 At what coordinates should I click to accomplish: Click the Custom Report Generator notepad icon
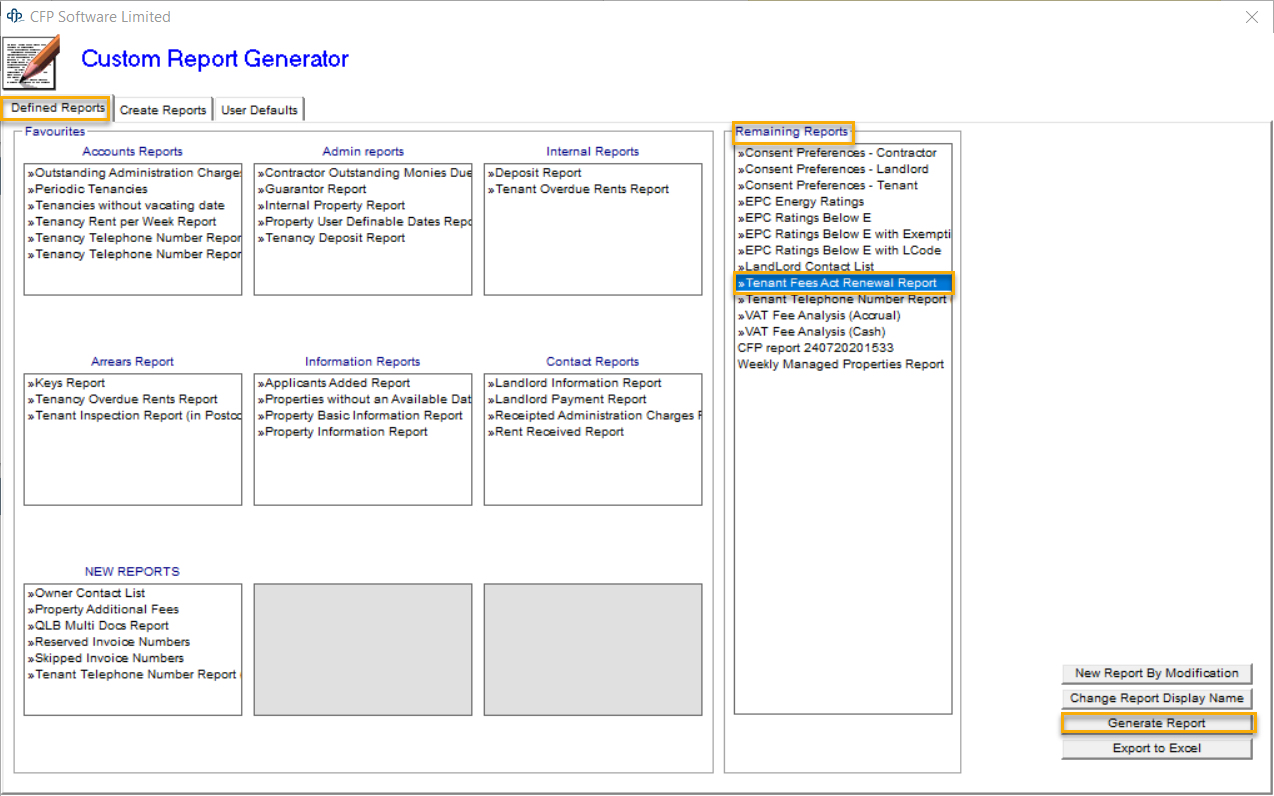(x=31, y=63)
